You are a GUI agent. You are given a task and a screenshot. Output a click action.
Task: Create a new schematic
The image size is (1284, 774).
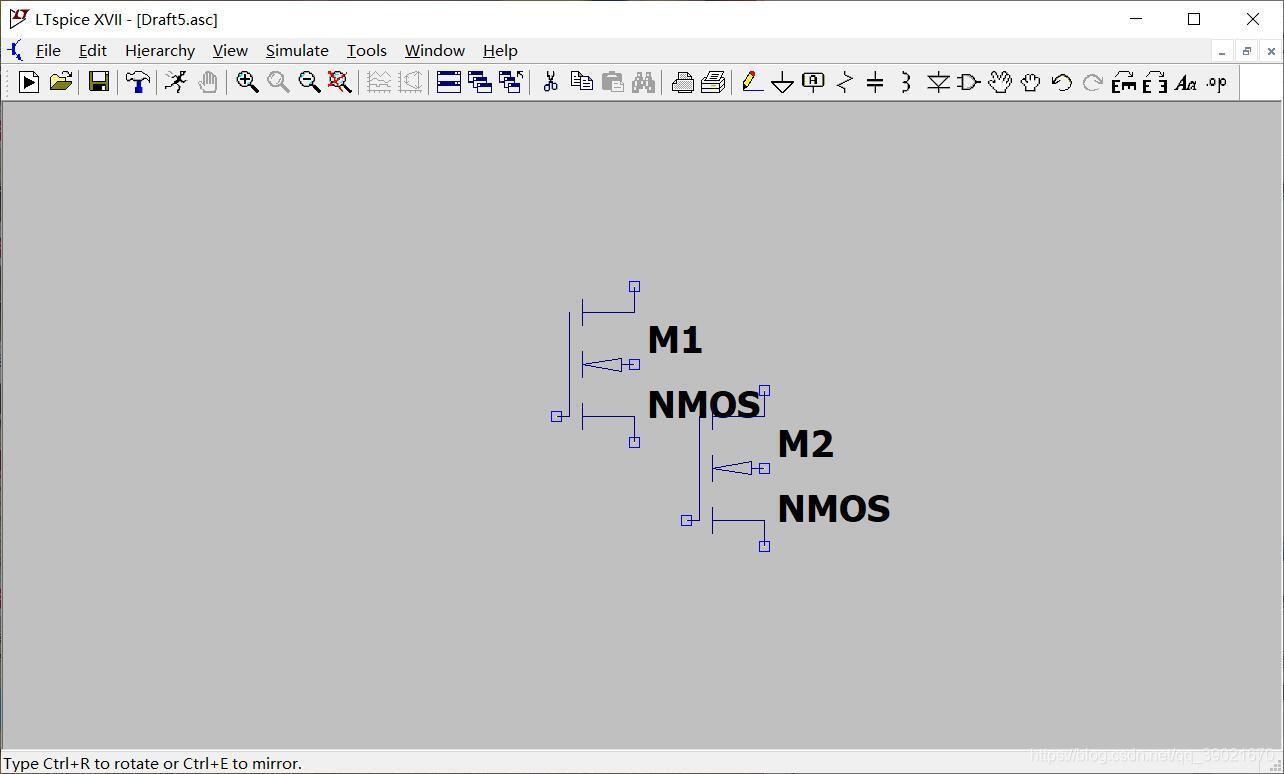tap(29, 82)
